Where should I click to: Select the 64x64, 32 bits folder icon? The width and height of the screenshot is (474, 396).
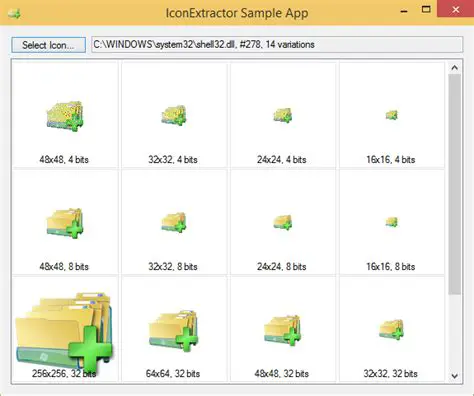point(174,331)
